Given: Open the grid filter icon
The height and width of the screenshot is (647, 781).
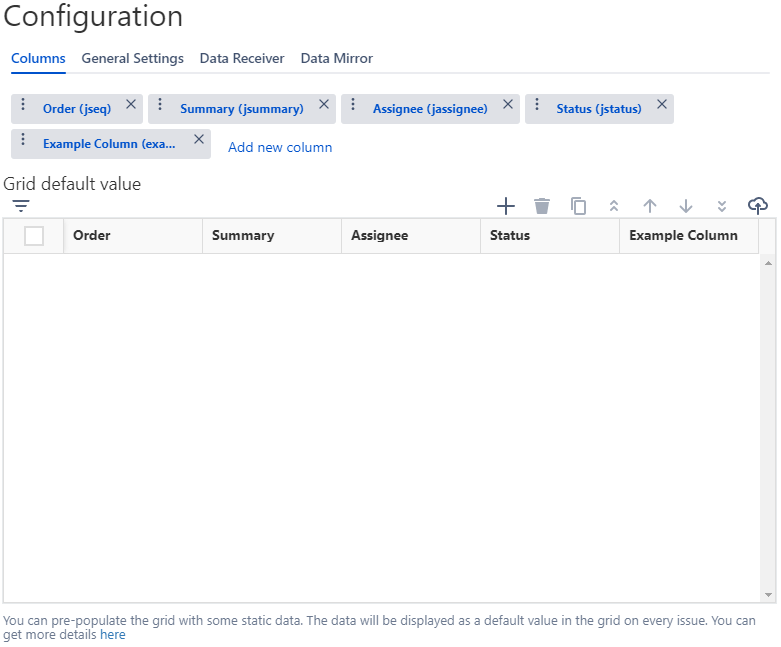Looking at the screenshot, I should pos(21,206).
